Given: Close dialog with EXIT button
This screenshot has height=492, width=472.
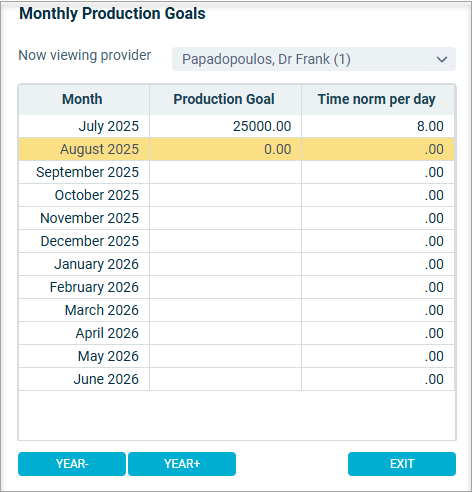Looking at the screenshot, I should click(402, 464).
